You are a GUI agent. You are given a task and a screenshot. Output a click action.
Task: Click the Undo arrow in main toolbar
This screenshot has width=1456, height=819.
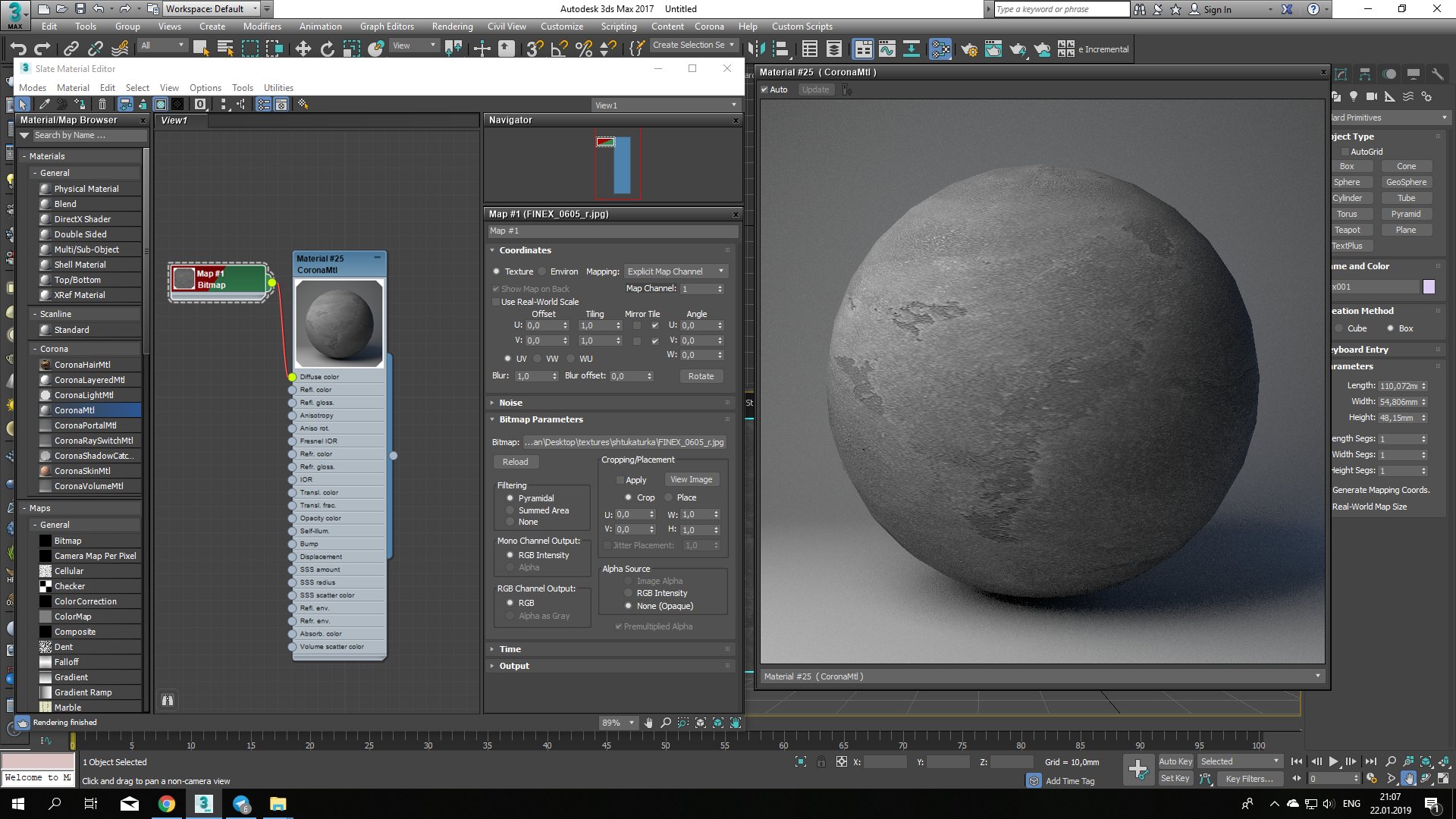pyautogui.click(x=18, y=49)
